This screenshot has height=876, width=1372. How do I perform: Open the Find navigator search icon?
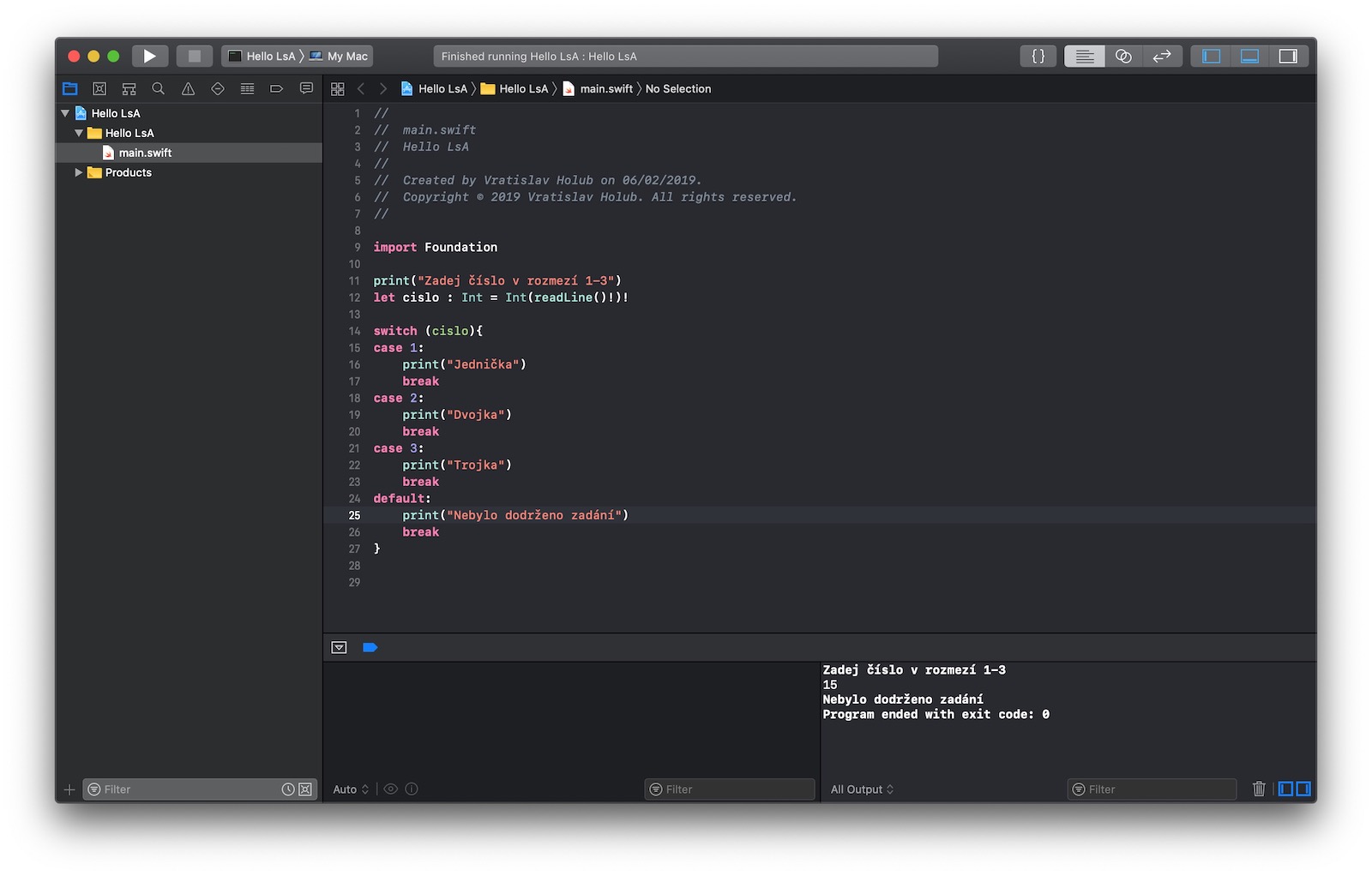click(x=159, y=89)
